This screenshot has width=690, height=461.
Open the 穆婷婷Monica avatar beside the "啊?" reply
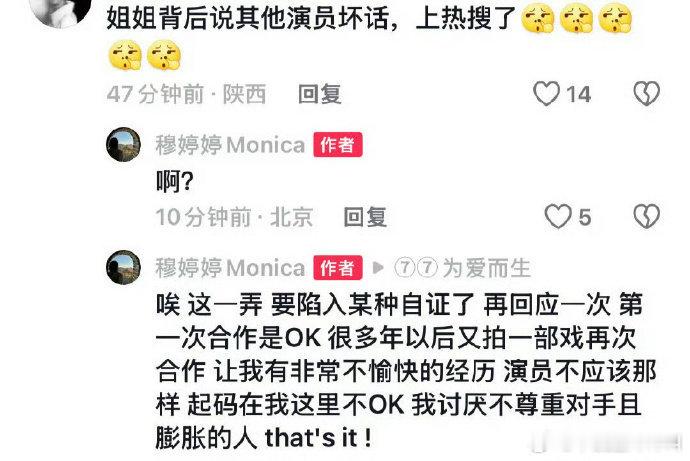[x=123, y=144]
